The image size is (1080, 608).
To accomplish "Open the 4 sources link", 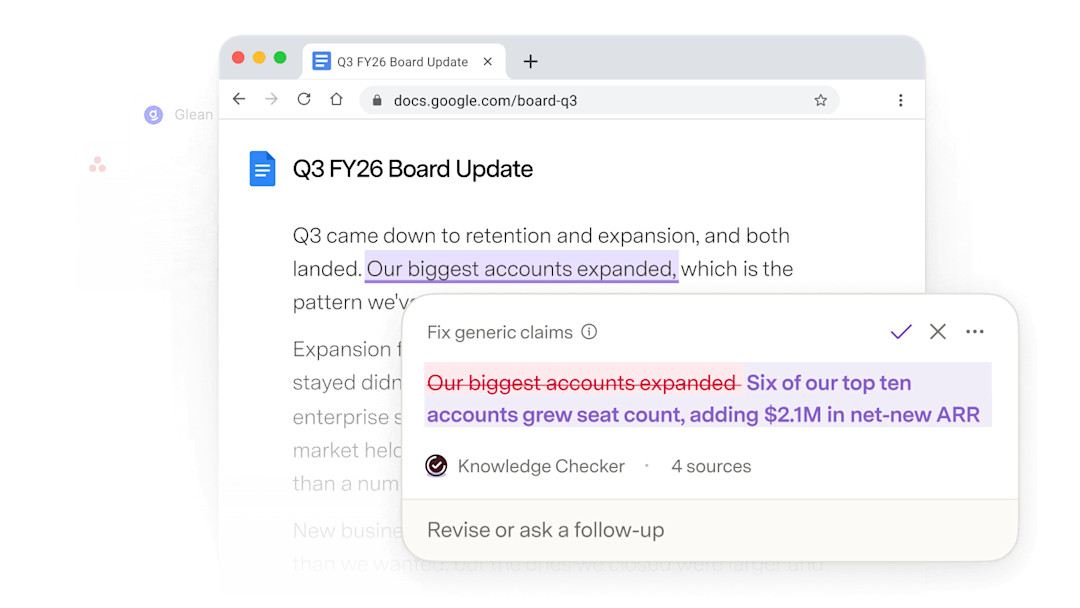I will (711, 466).
